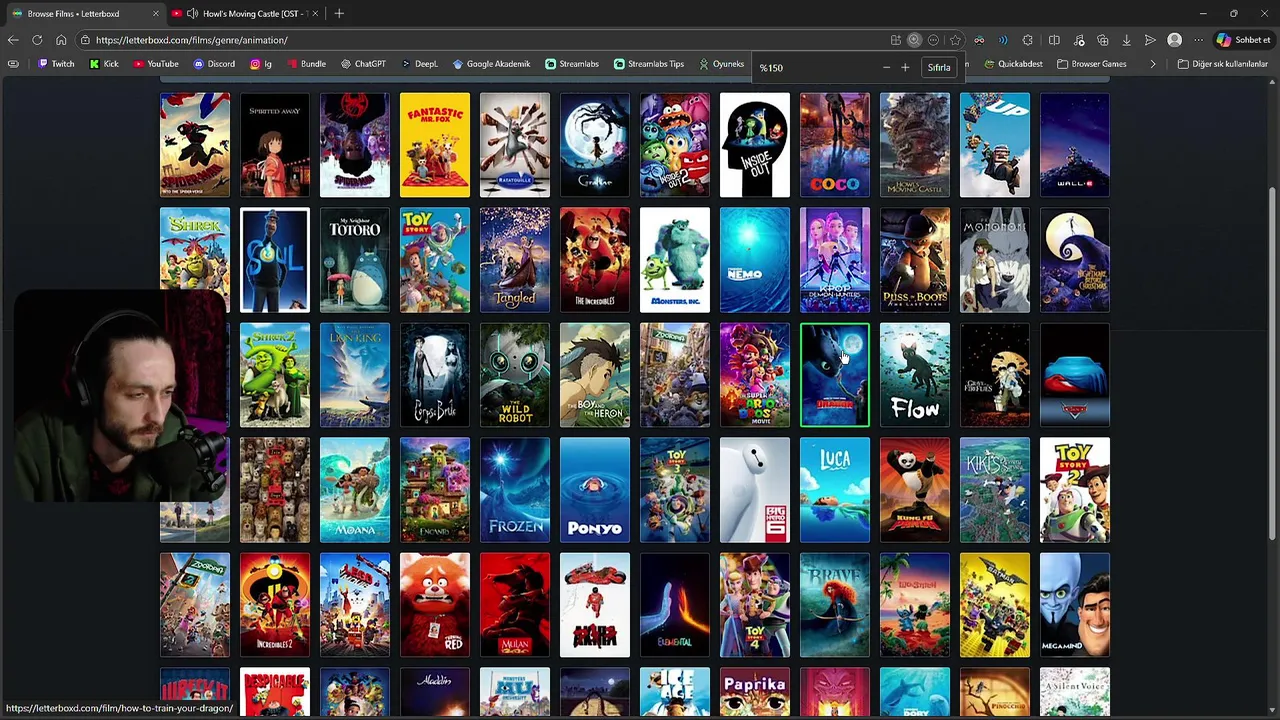Open Browser Games bookmark folder
This screenshot has height=720, width=1280.
point(1091,64)
